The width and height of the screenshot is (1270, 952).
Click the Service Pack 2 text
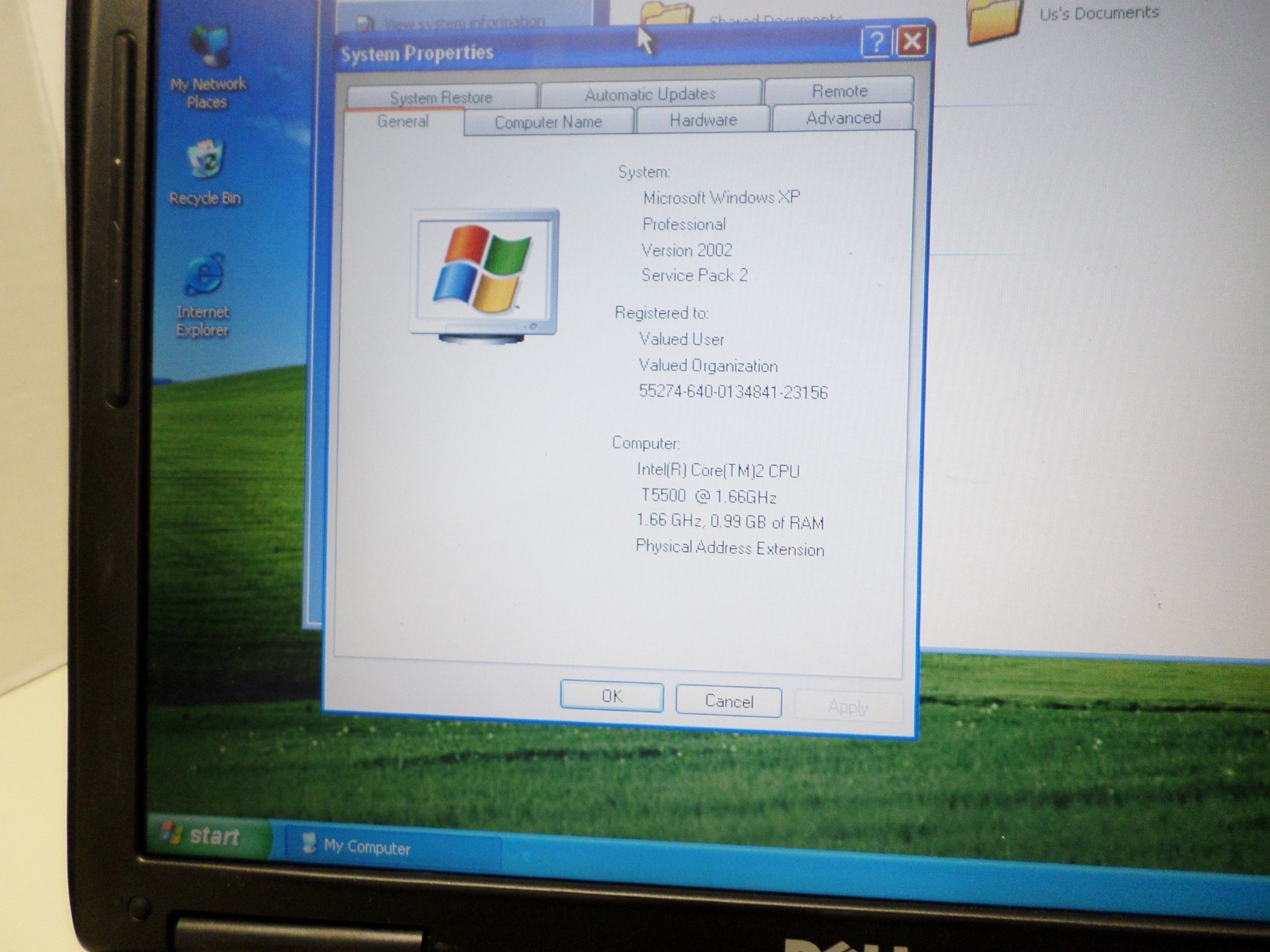[695, 275]
